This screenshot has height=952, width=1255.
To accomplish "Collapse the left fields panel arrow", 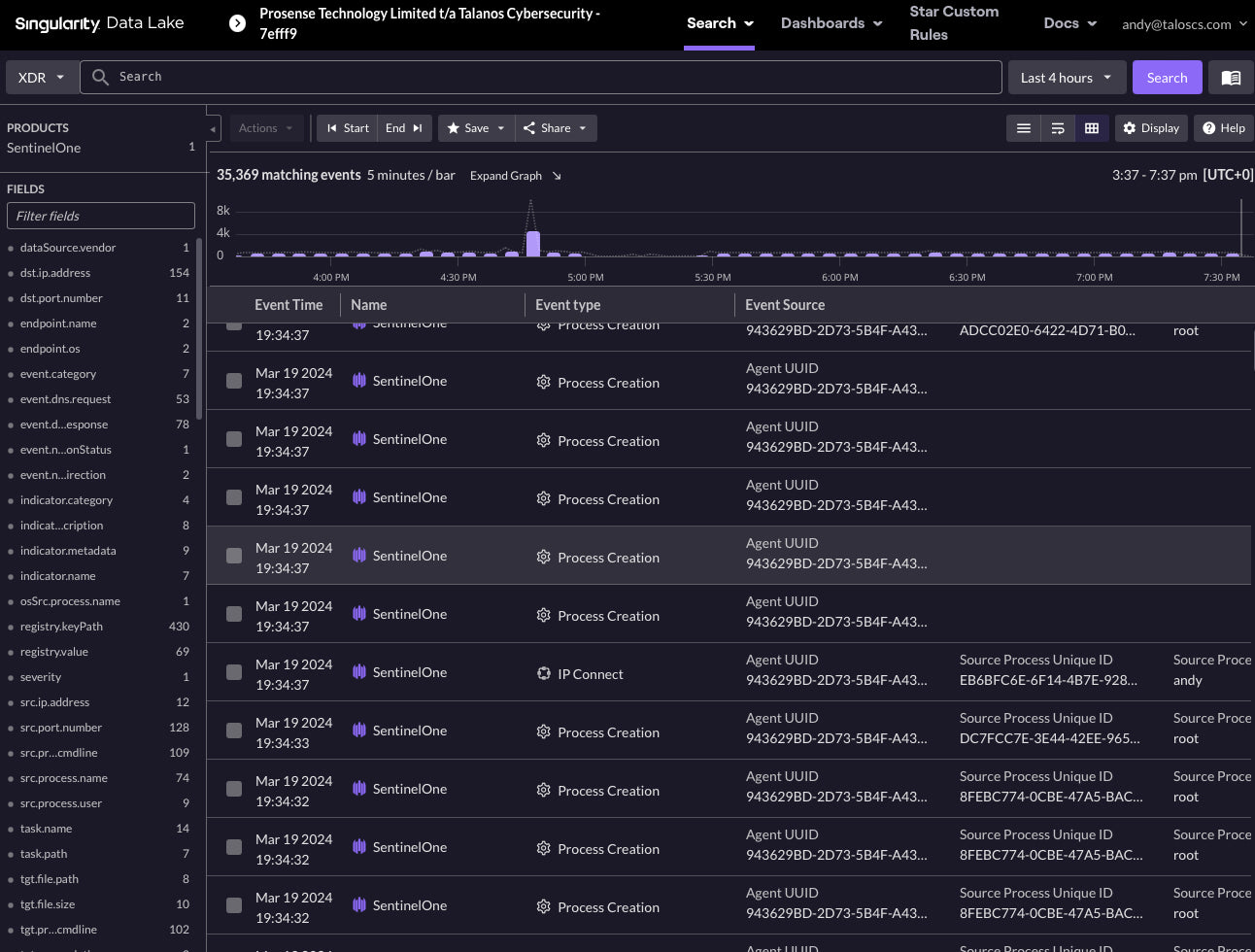I will pos(213,128).
